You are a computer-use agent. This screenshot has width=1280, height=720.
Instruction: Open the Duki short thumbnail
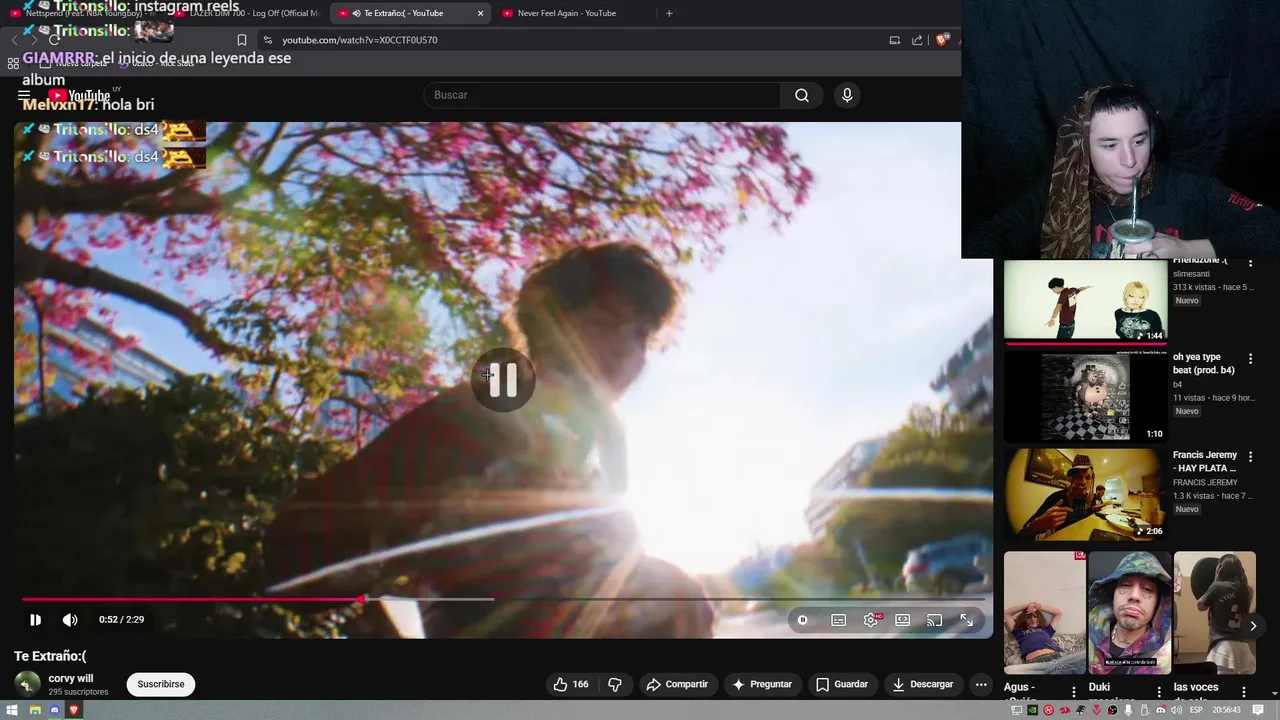[1130, 612]
